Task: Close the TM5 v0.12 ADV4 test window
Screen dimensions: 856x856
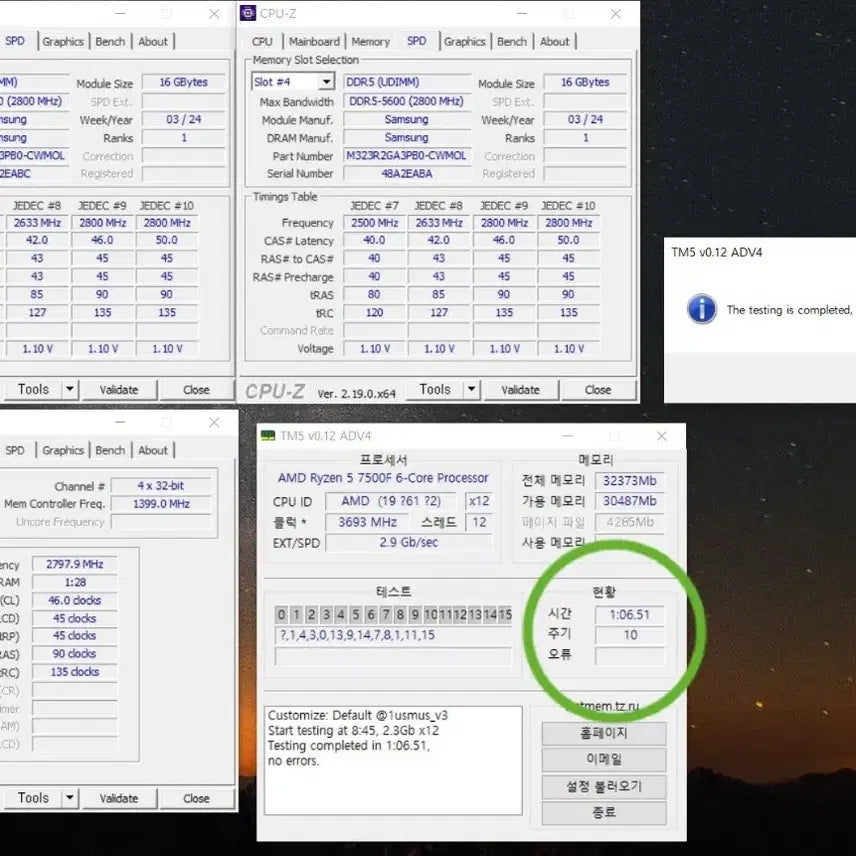Action: click(x=662, y=436)
